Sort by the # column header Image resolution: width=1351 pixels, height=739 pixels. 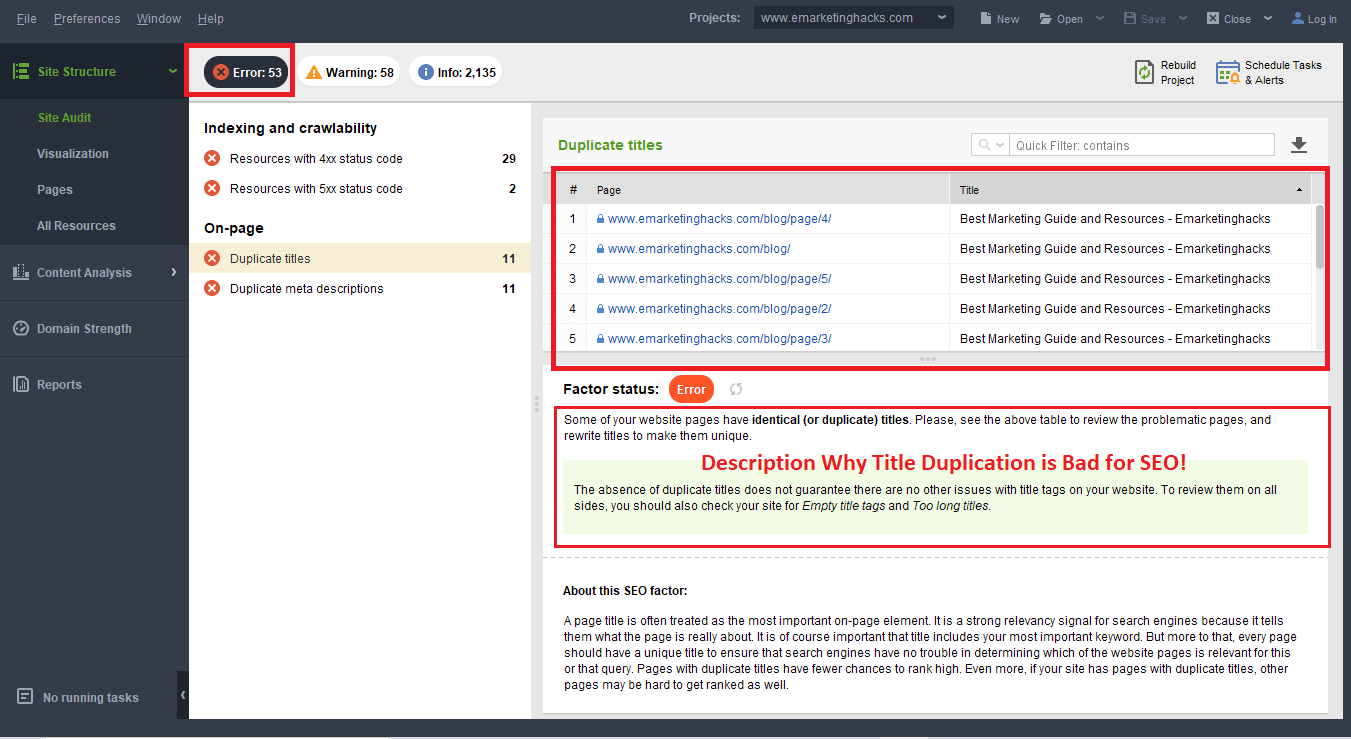tap(573, 189)
